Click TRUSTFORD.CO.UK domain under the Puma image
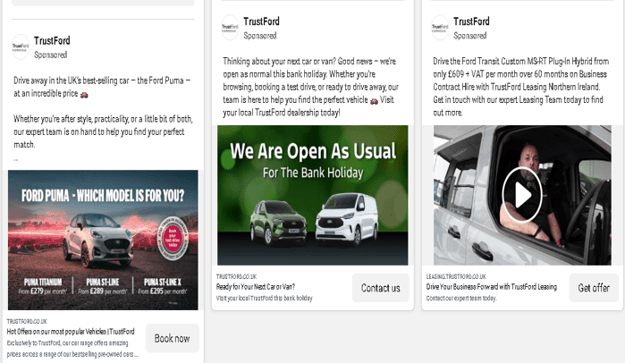 pyautogui.click(x=27, y=322)
